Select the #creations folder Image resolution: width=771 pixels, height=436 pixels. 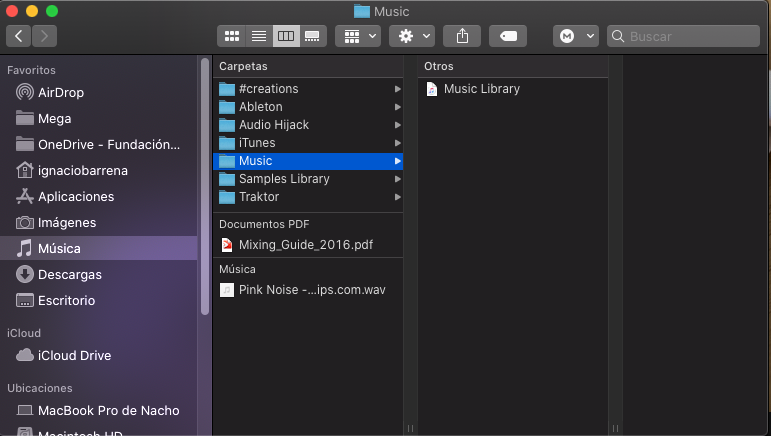coord(308,89)
